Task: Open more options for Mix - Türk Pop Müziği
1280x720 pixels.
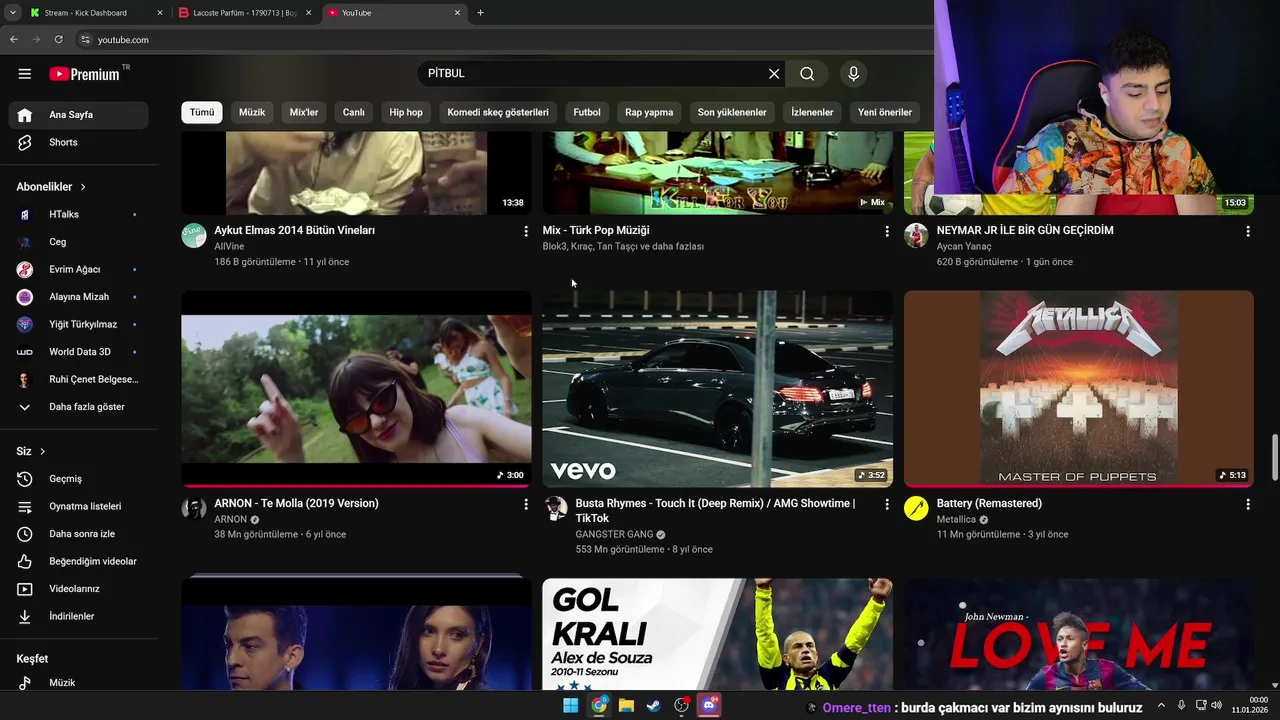Action: 887,231
